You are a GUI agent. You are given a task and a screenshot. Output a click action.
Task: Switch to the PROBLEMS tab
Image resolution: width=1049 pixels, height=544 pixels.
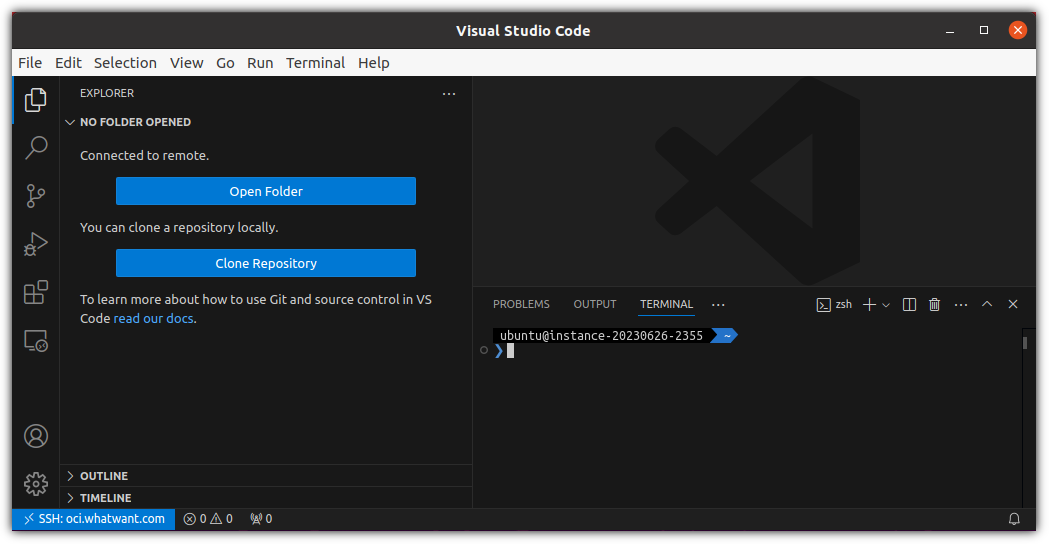[521, 304]
